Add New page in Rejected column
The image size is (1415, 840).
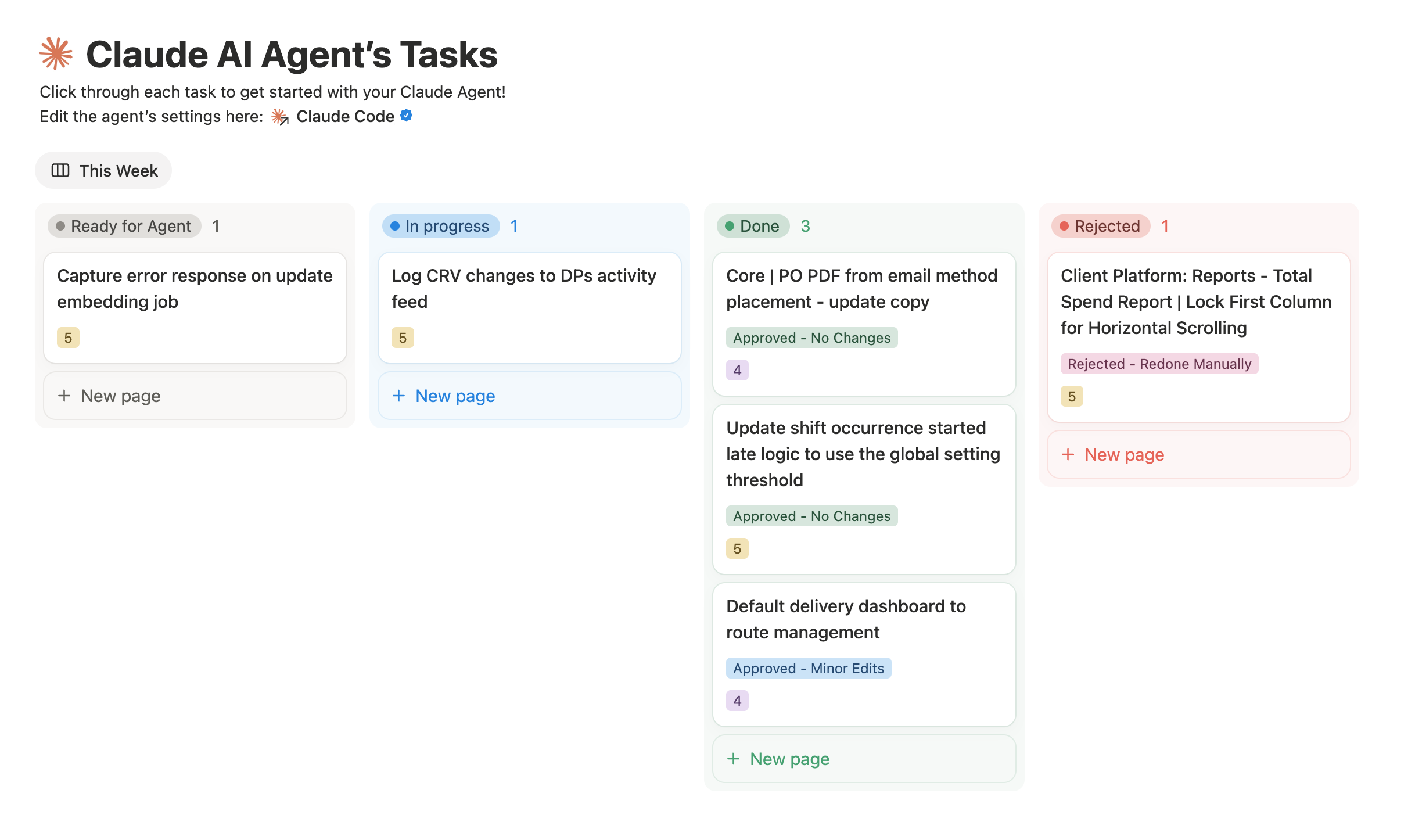(1199, 454)
